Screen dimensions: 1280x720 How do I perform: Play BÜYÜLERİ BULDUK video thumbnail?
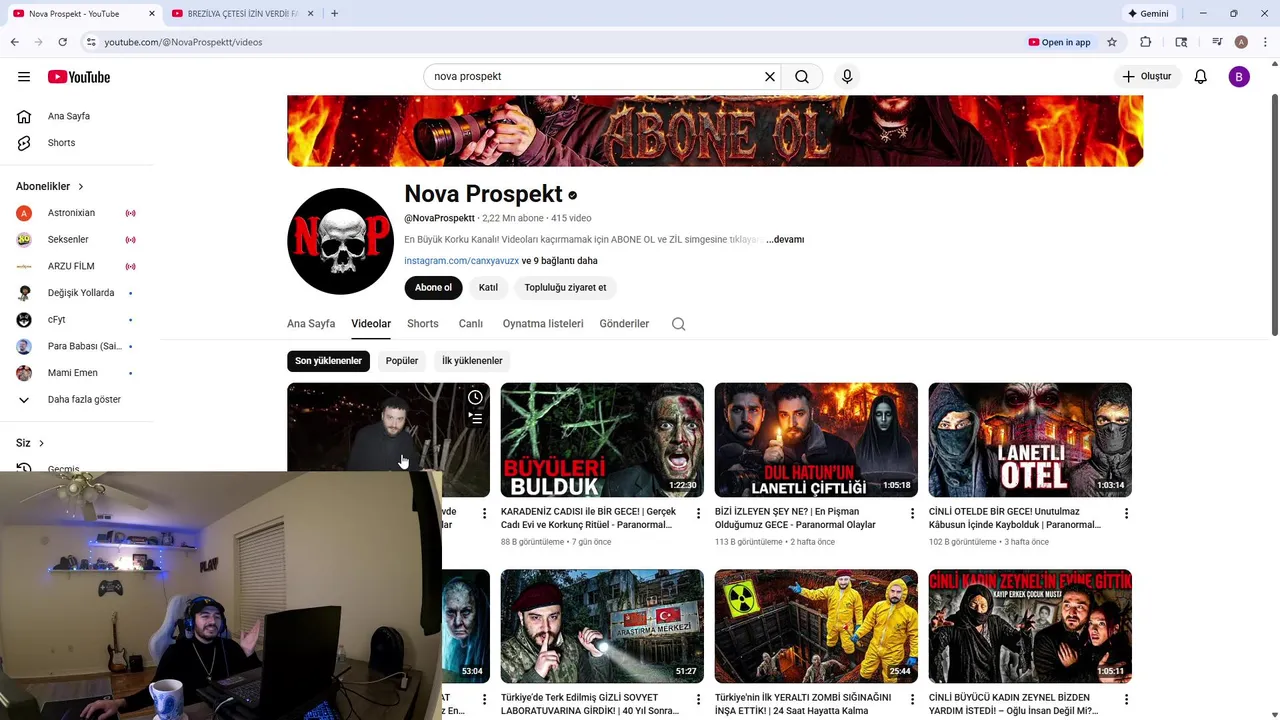(x=602, y=440)
